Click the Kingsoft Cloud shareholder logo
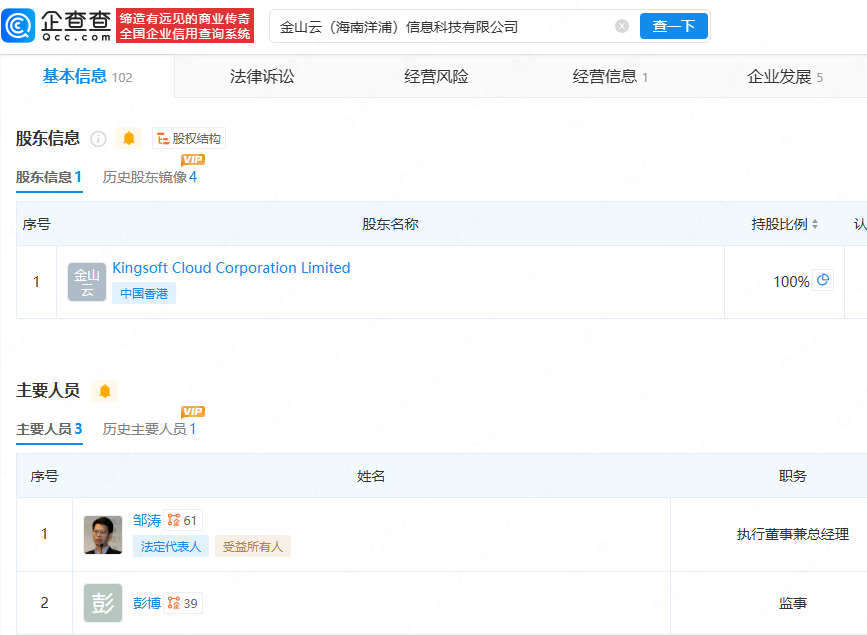This screenshot has height=635, width=867. tap(87, 282)
